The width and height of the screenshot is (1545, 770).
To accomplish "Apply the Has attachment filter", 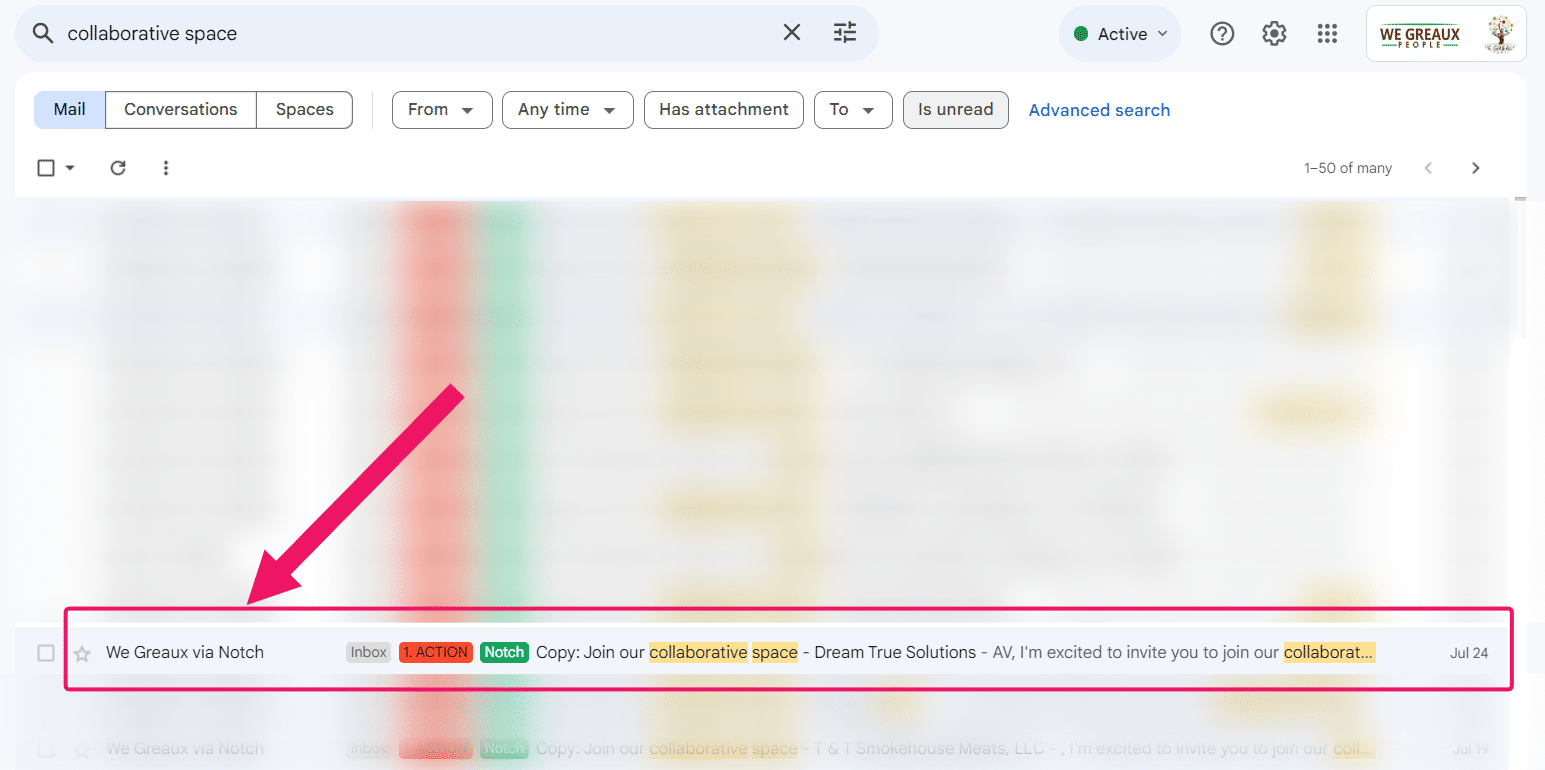I will 723,110.
